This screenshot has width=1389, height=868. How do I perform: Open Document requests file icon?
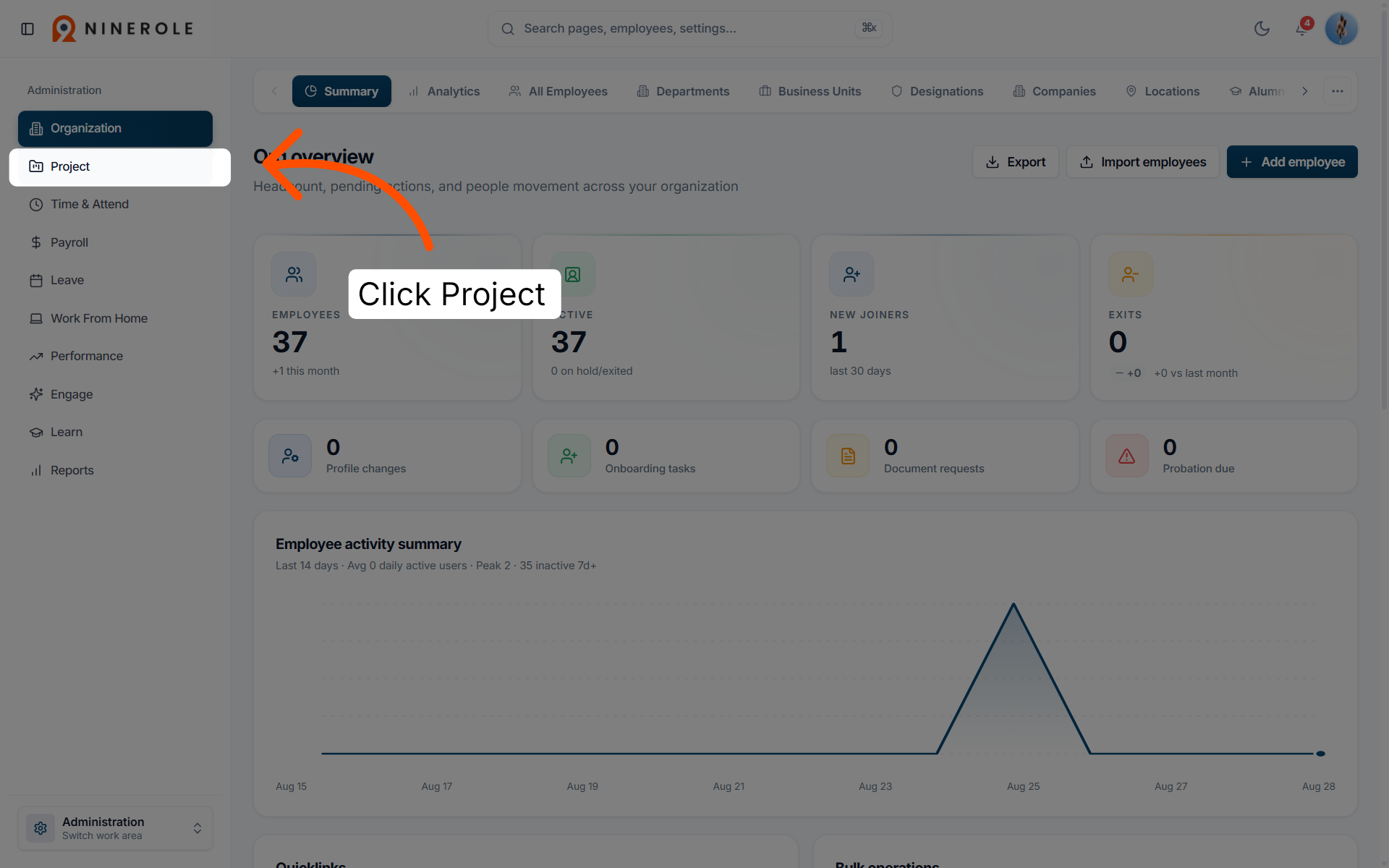coord(848,456)
